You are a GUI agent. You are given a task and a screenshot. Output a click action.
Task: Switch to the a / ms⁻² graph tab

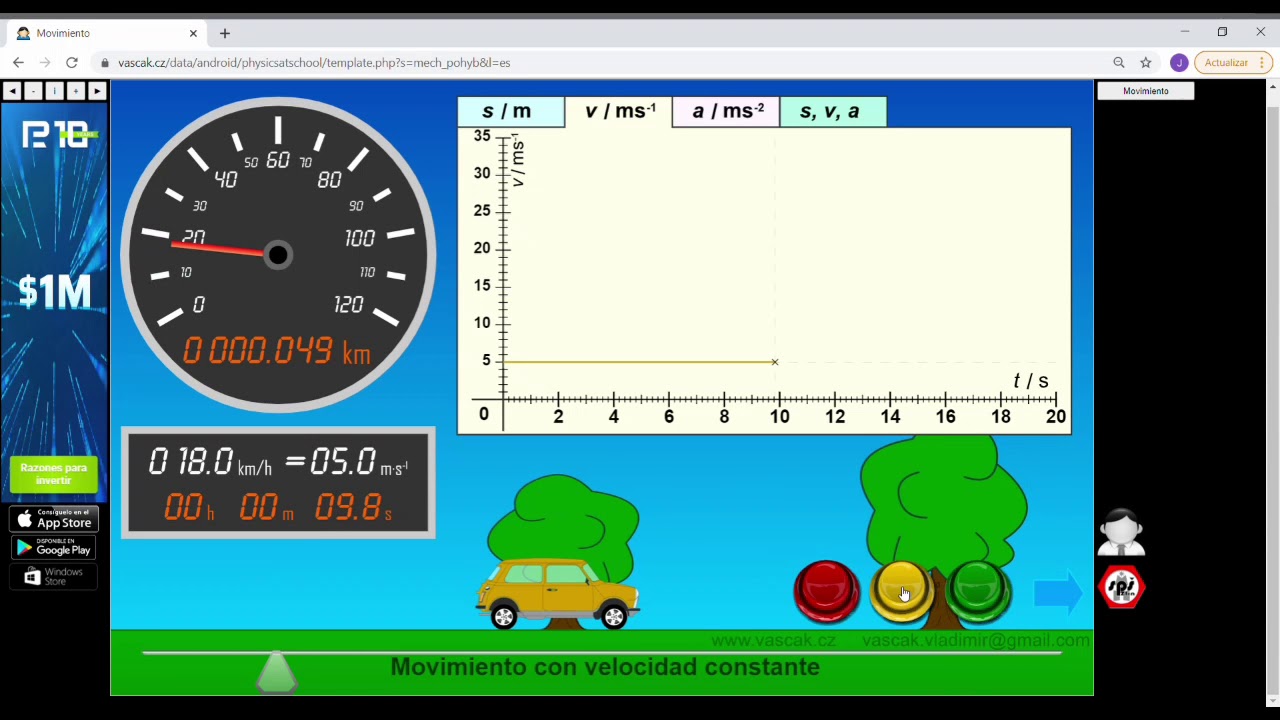point(726,111)
